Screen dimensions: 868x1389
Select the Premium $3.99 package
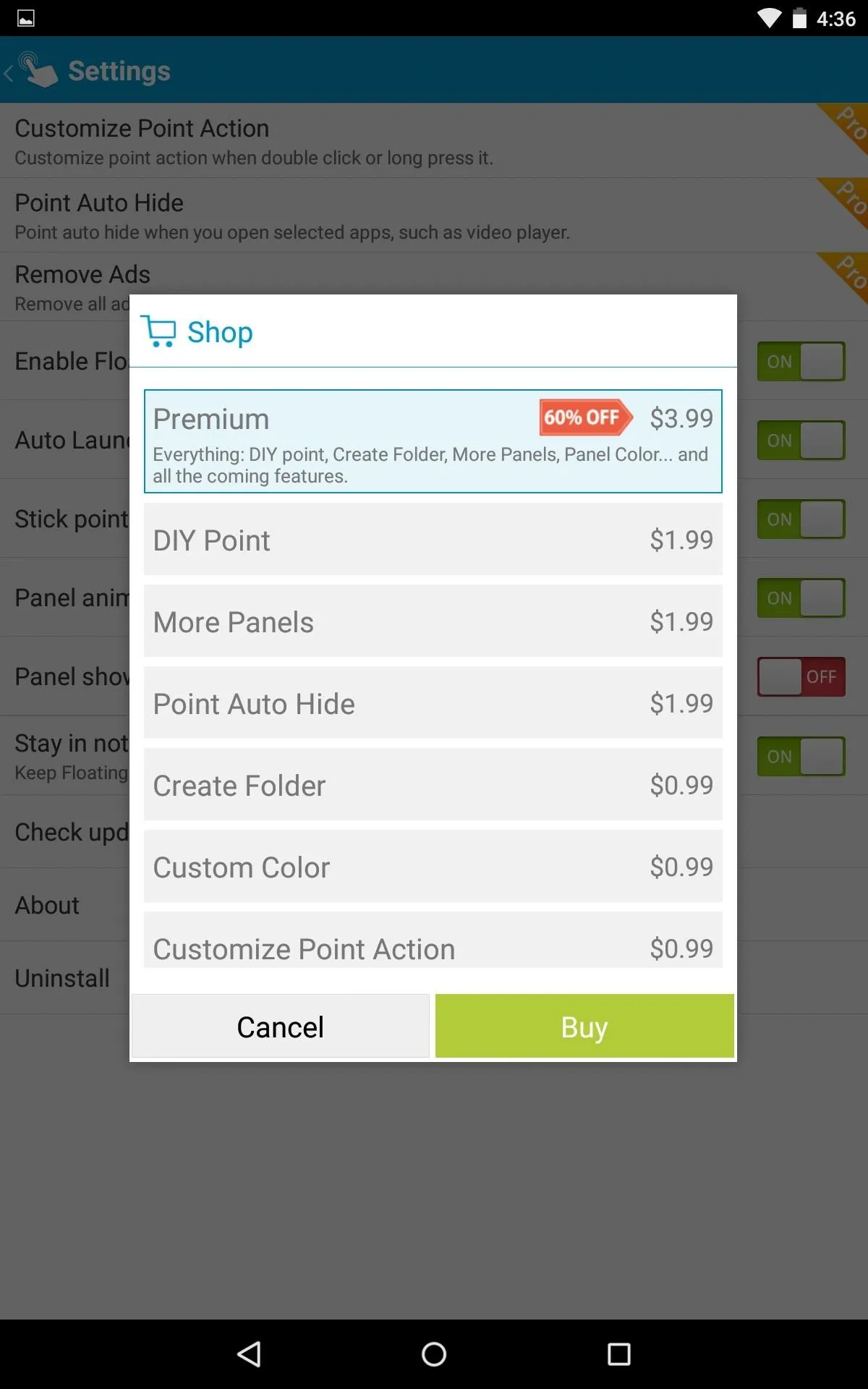tap(433, 441)
